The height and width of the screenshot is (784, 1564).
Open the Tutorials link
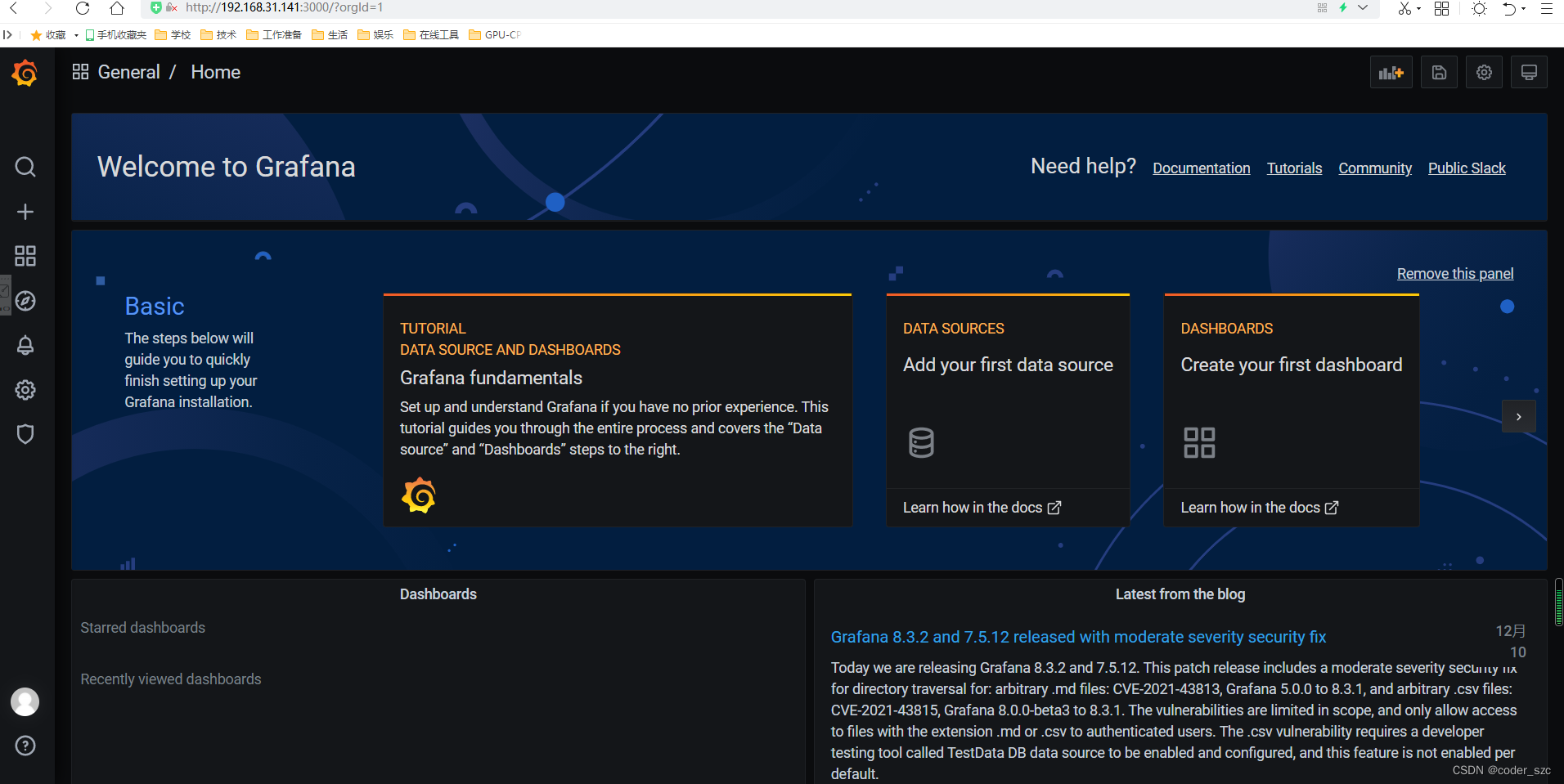[1294, 168]
